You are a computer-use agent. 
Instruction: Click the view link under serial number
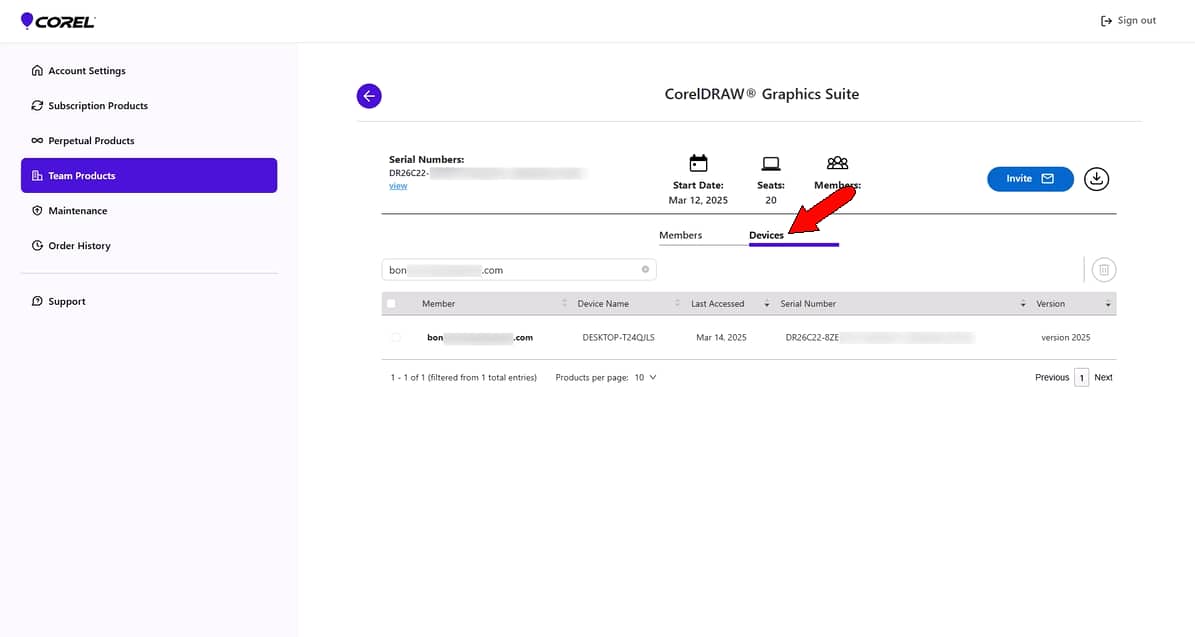[x=398, y=186]
